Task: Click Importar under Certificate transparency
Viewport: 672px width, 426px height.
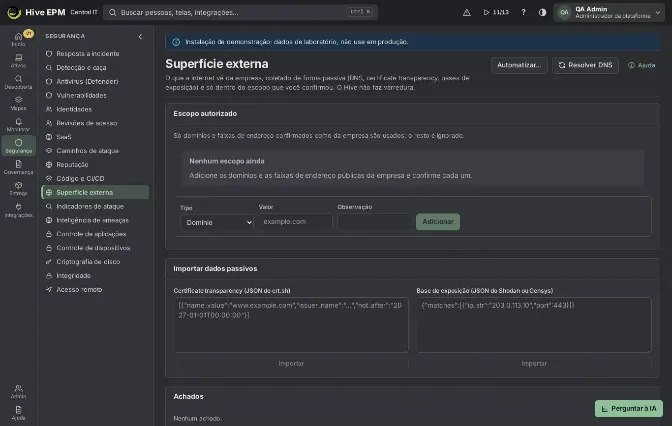Action: (x=291, y=363)
